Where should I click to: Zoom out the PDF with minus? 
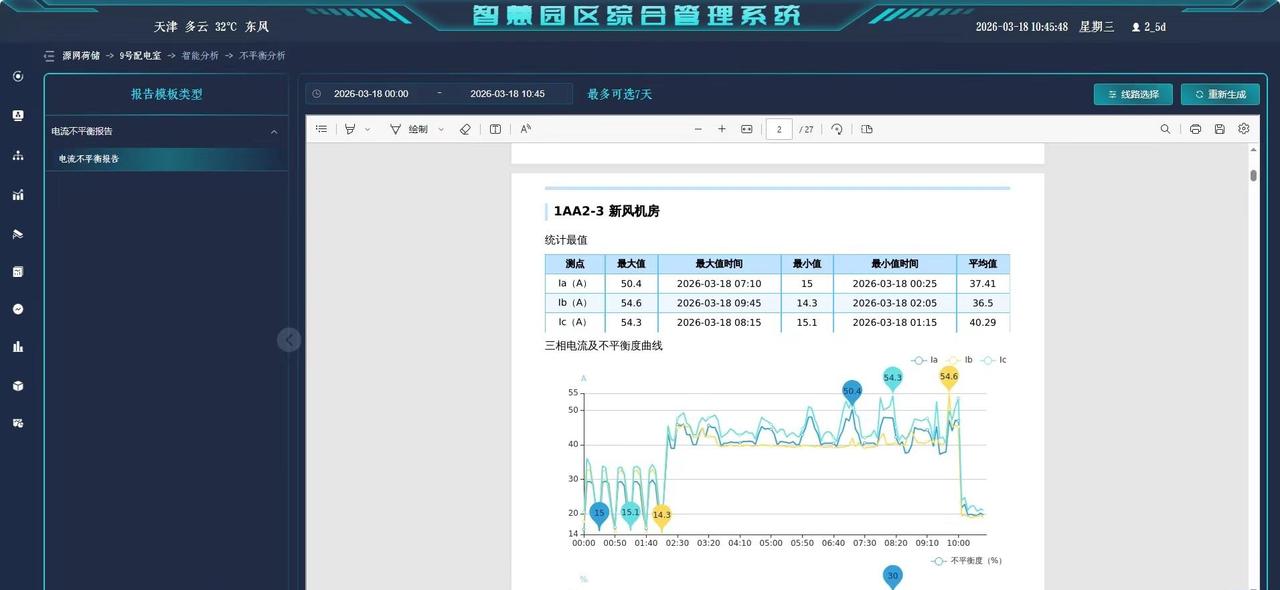(698, 129)
